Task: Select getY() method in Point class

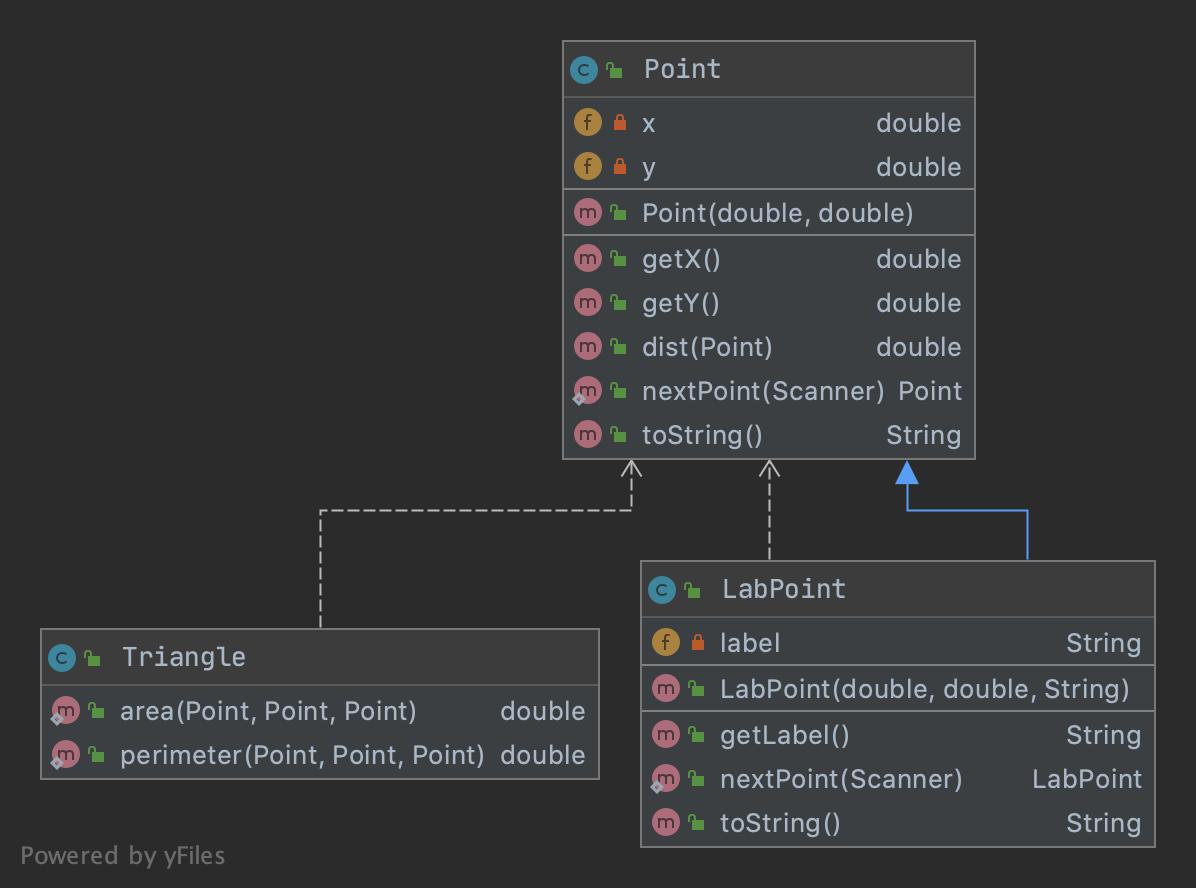Action: [x=681, y=303]
